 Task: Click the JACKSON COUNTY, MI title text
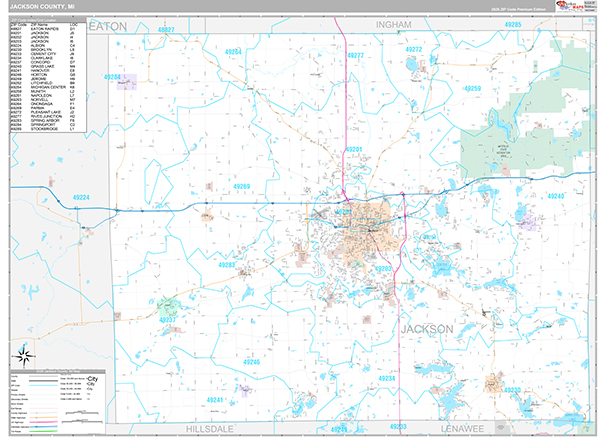coord(42,7)
